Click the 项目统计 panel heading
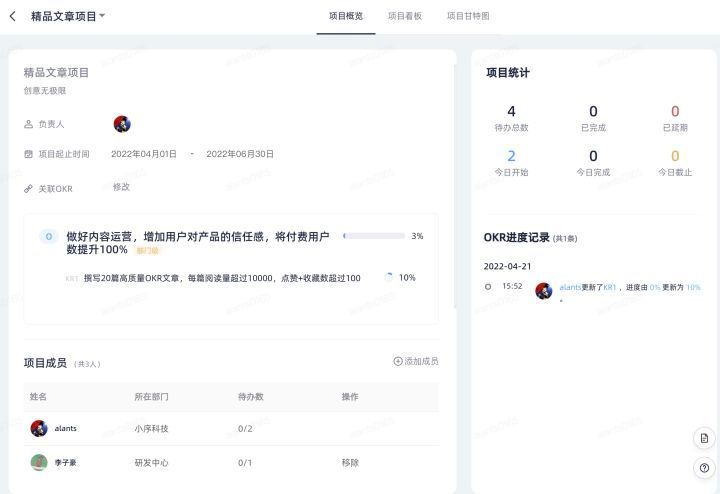This screenshot has width=720, height=494. pos(508,73)
